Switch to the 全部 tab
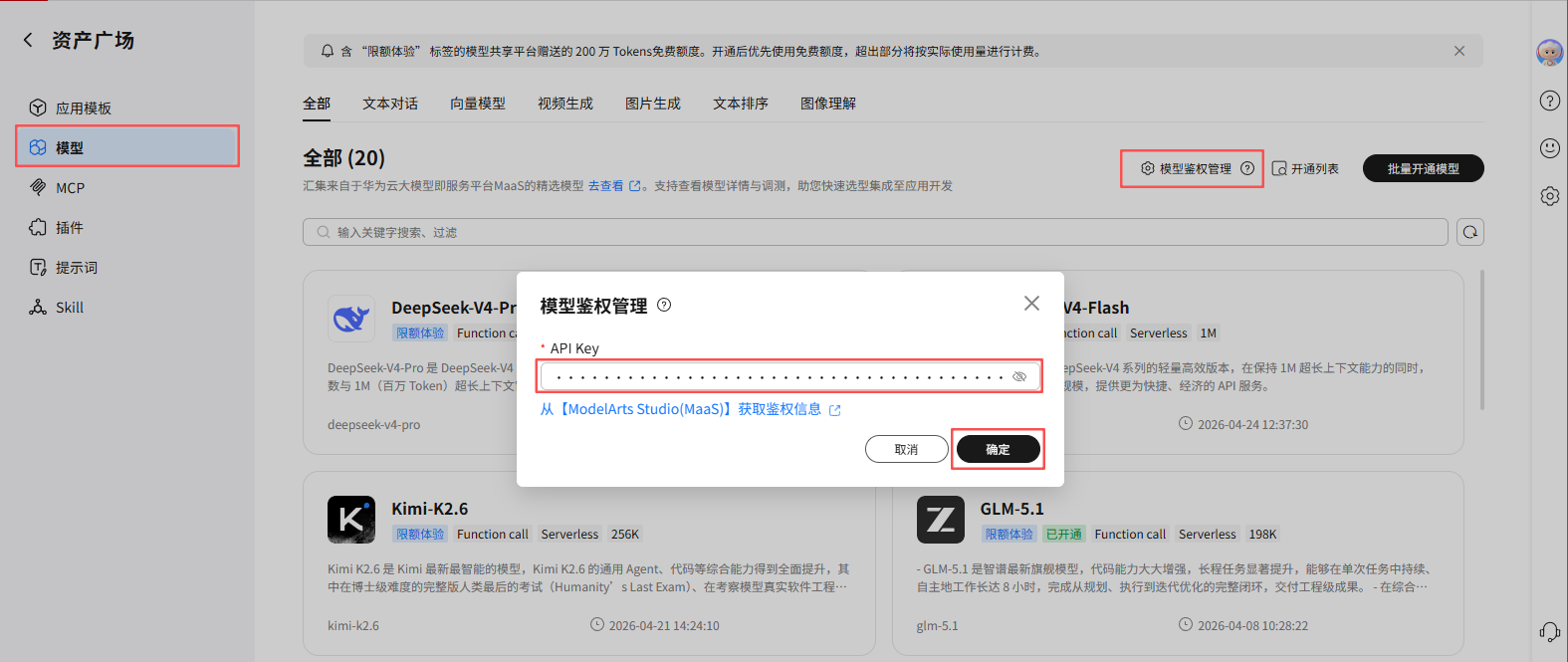Viewport: 1568px width, 662px height. coord(317,104)
